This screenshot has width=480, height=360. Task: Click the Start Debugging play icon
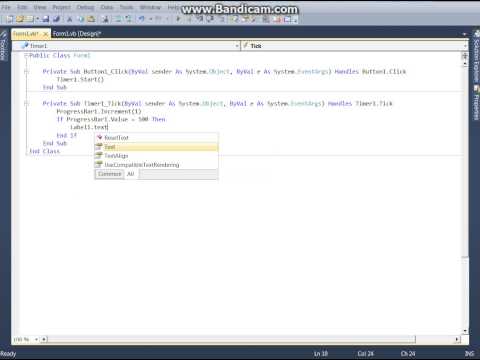(178, 19)
